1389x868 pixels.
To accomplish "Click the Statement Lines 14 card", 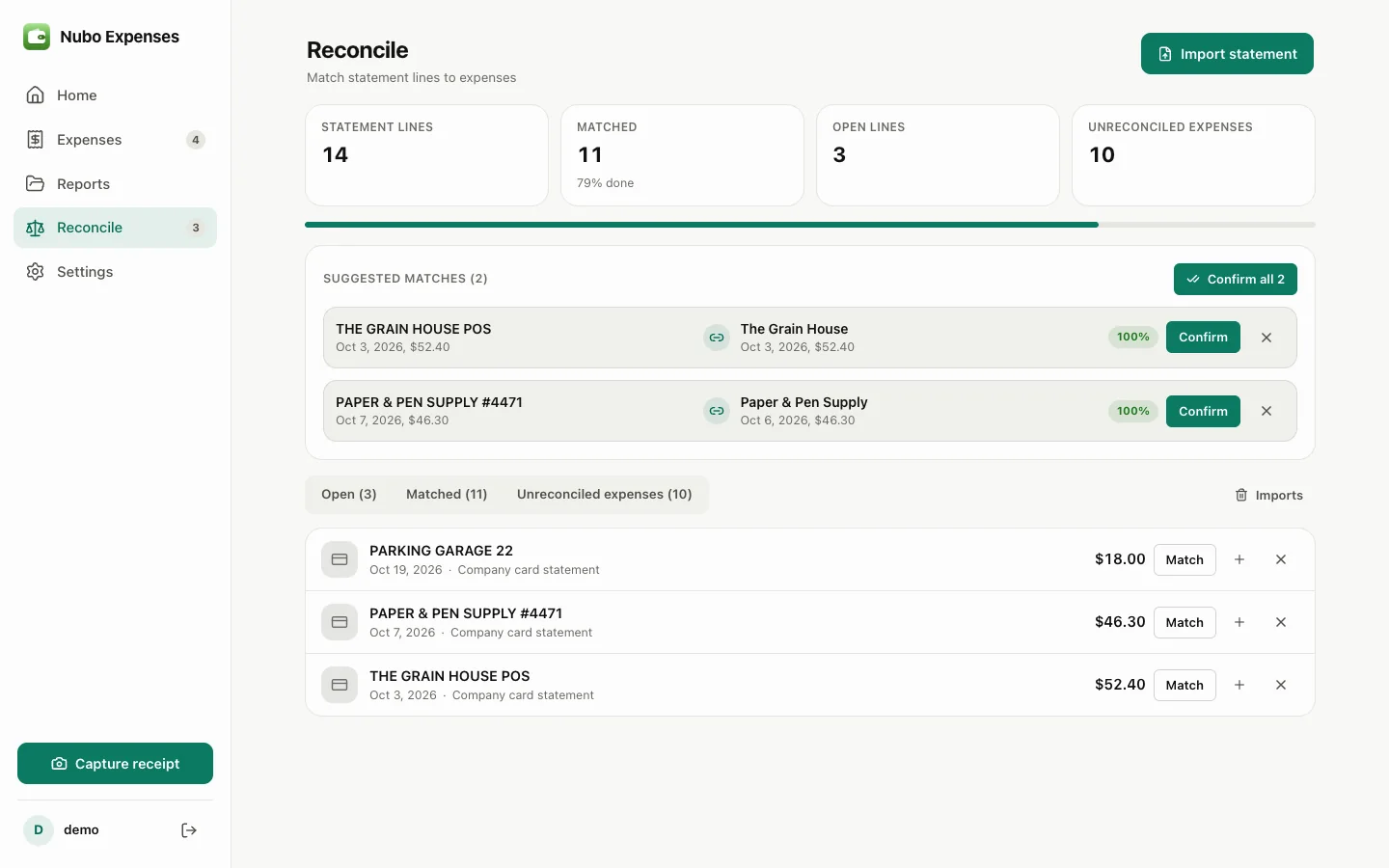I will [426, 155].
